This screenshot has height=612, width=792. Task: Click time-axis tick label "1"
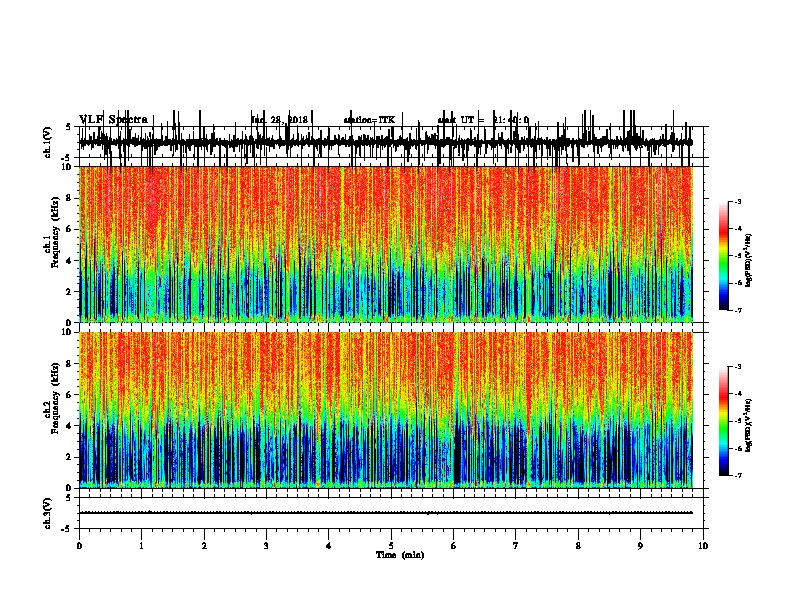141,546
